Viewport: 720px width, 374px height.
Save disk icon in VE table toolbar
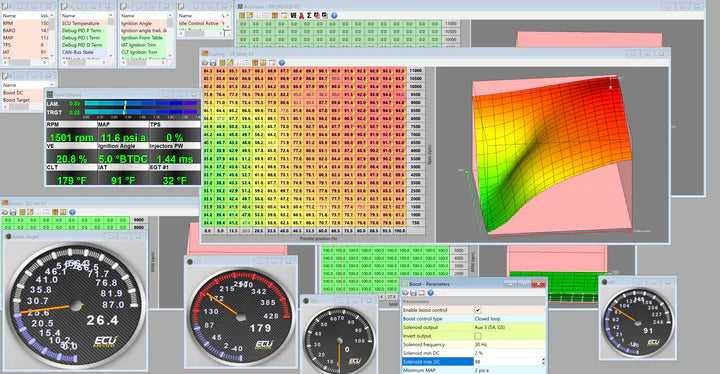(213, 62)
